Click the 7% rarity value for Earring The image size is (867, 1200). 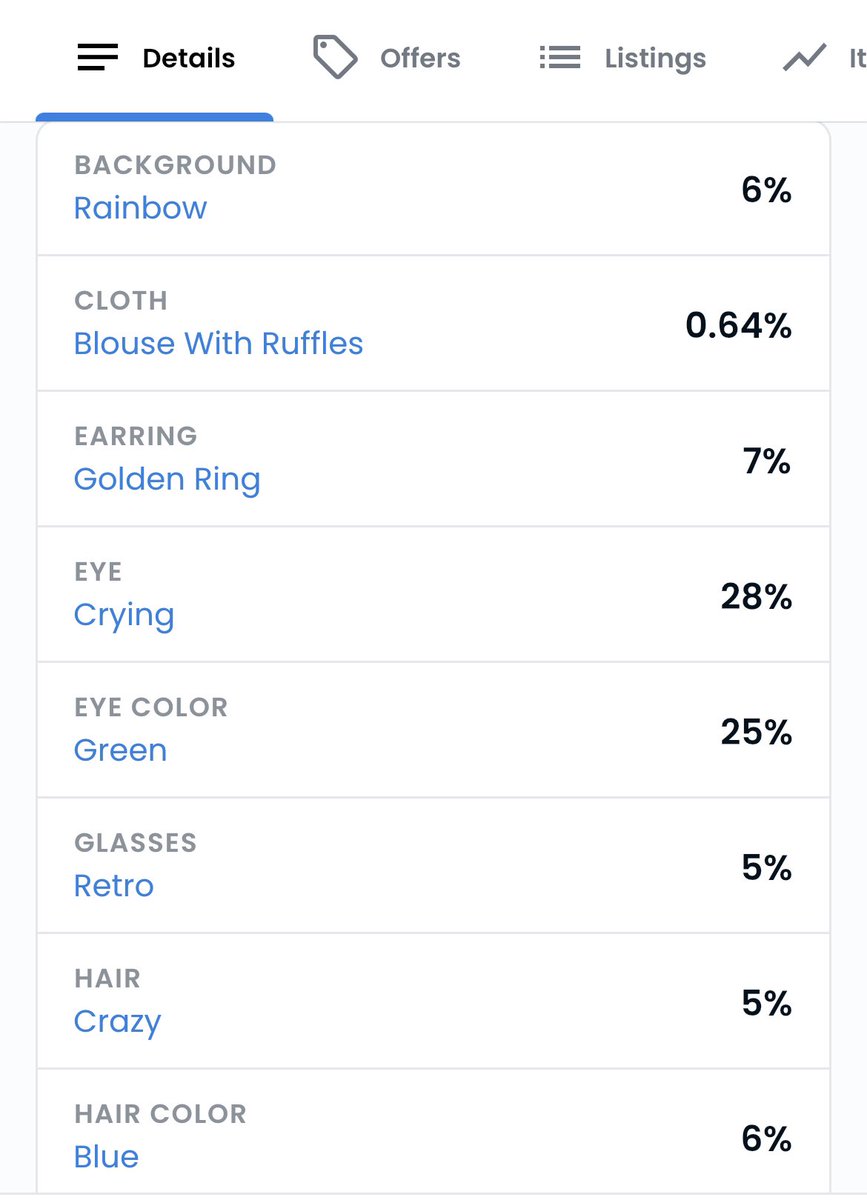pos(767,461)
